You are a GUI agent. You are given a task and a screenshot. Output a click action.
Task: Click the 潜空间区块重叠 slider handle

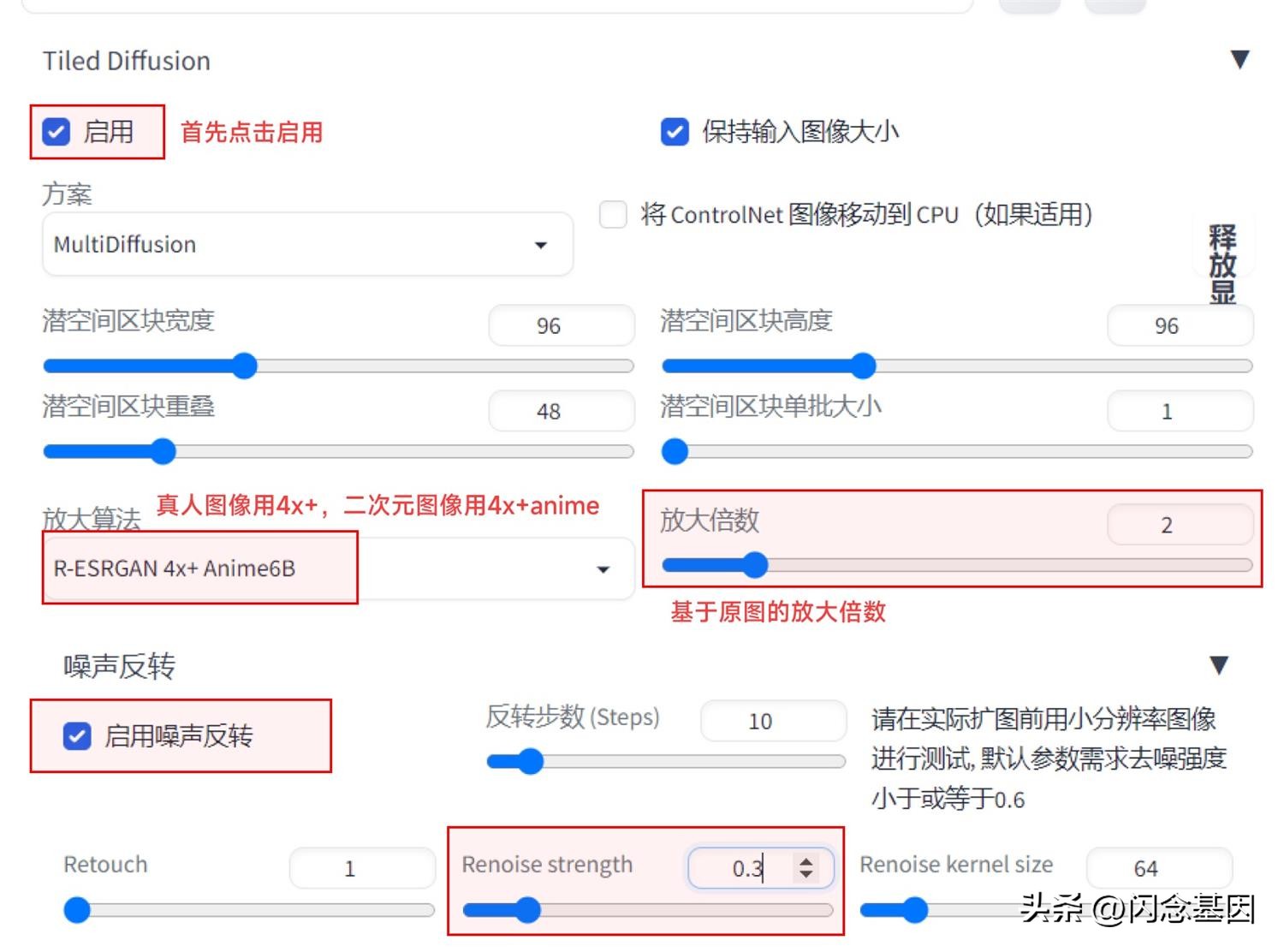(x=163, y=451)
